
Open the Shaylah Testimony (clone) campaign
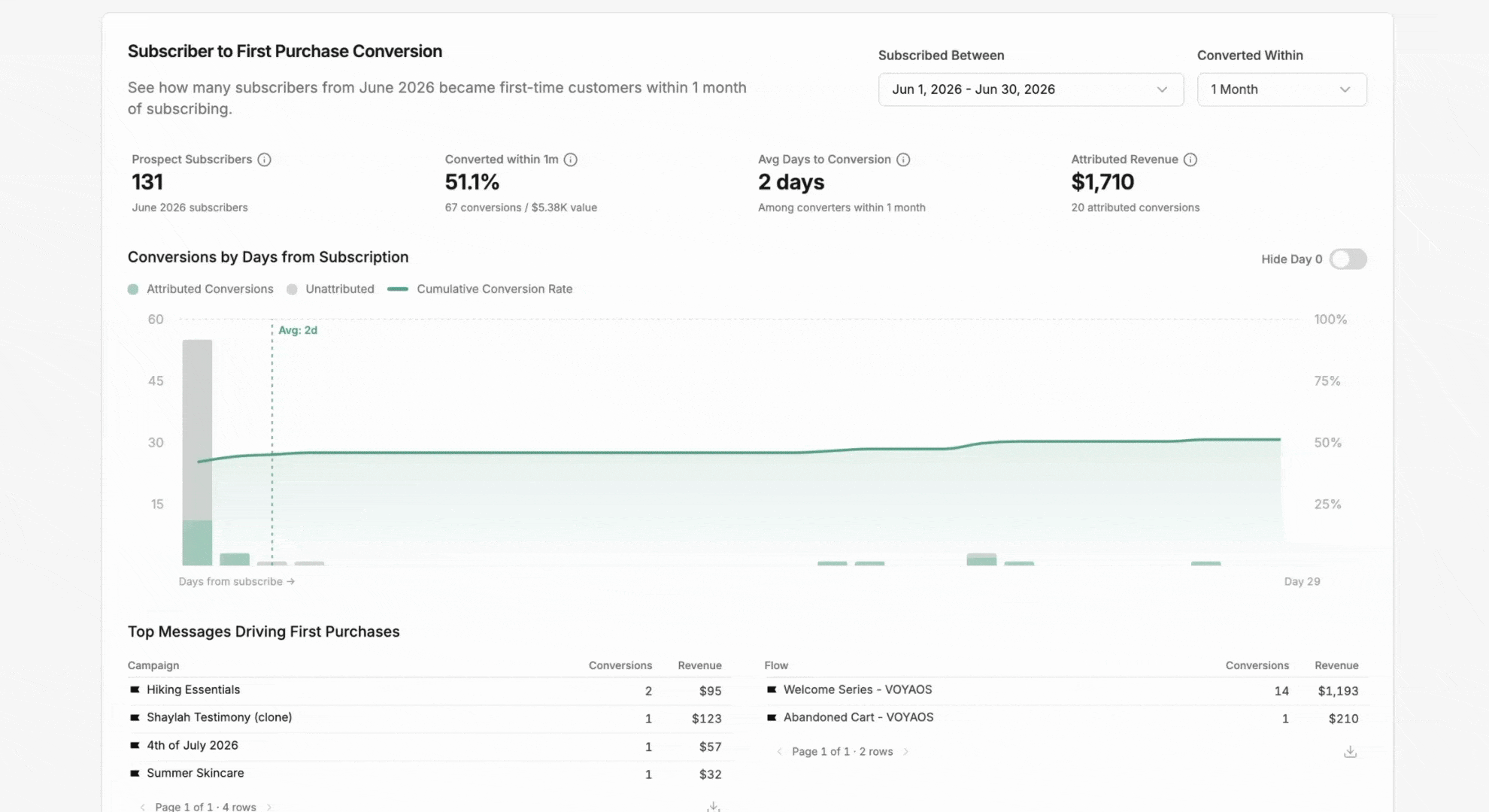point(219,717)
